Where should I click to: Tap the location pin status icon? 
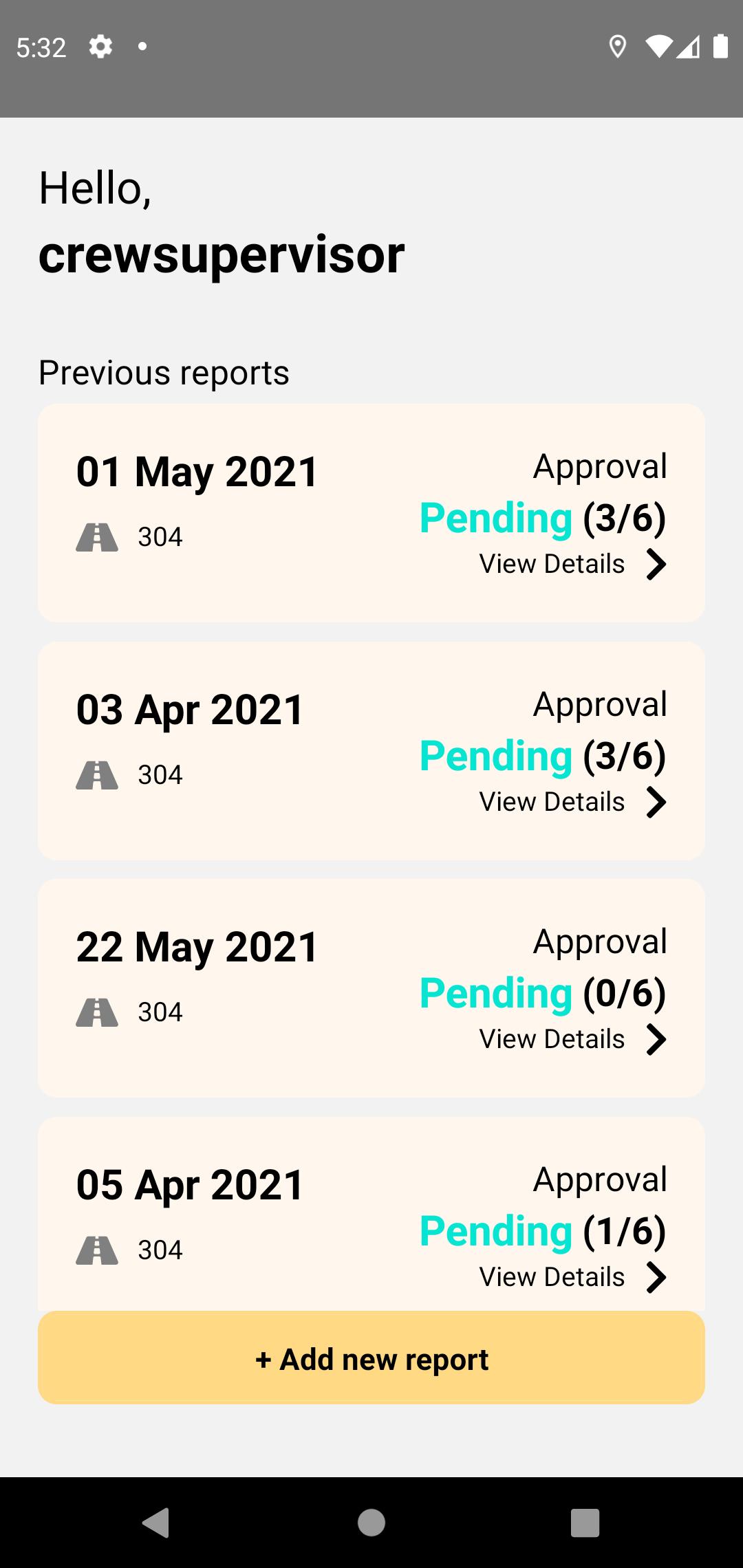(618, 47)
